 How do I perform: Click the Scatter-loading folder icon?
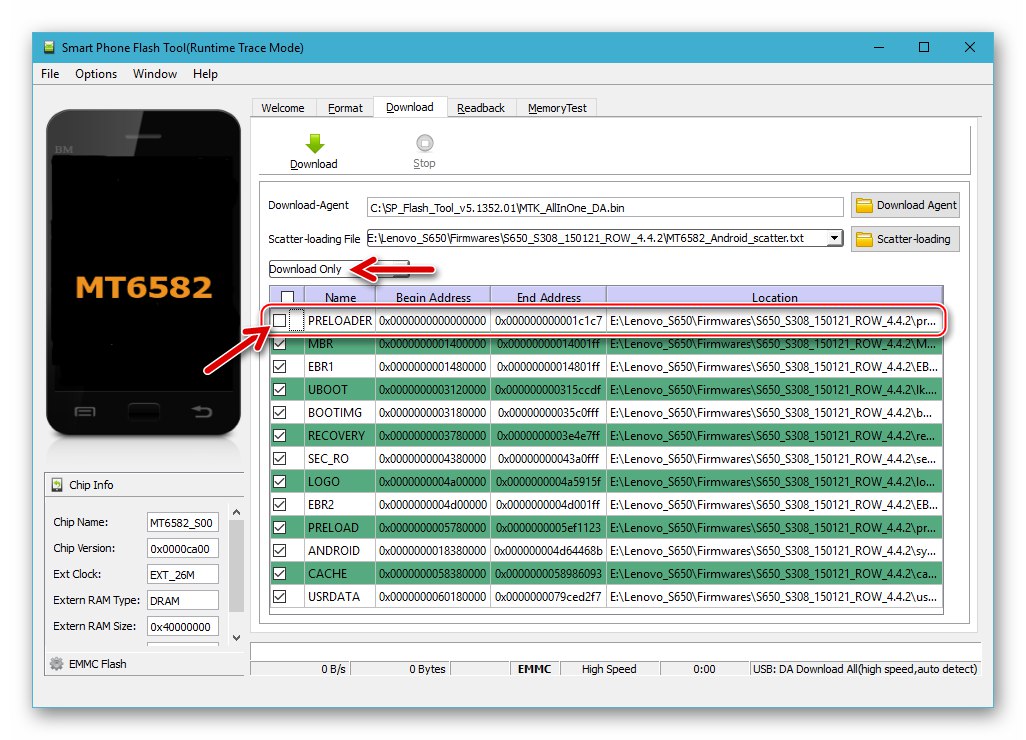pyautogui.click(x=865, y=238)
